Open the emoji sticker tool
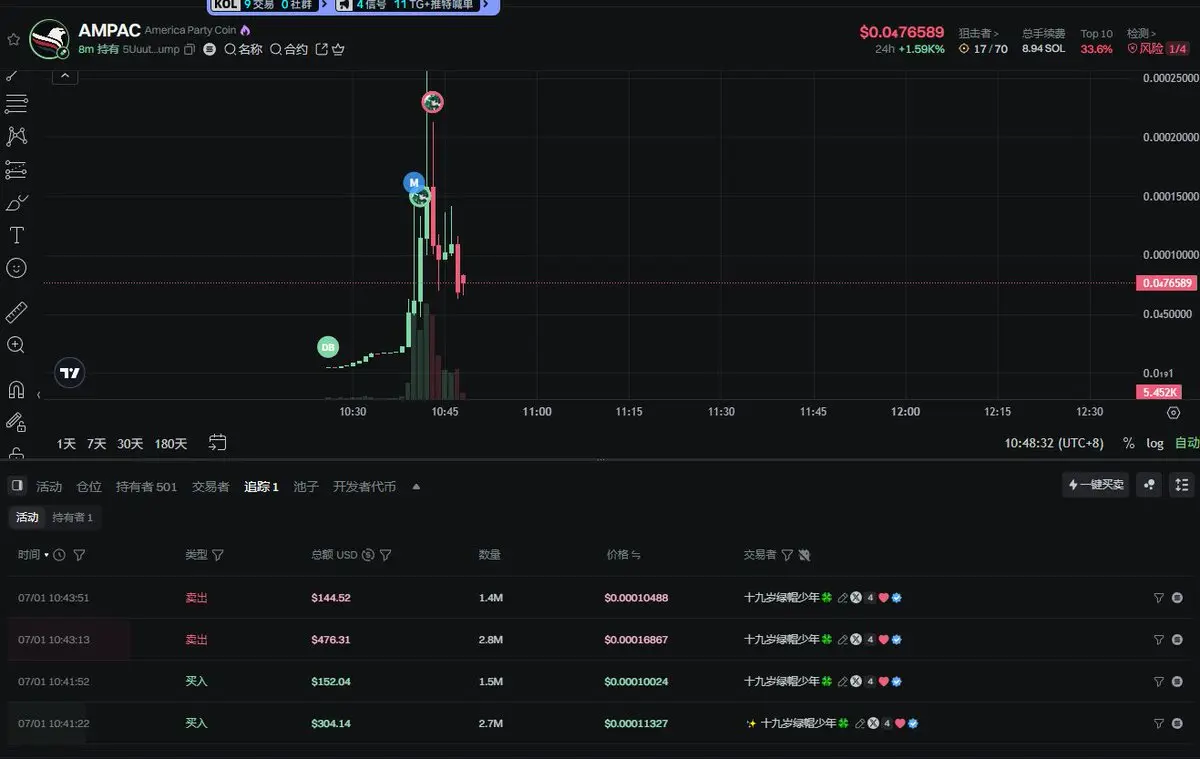 16,268
